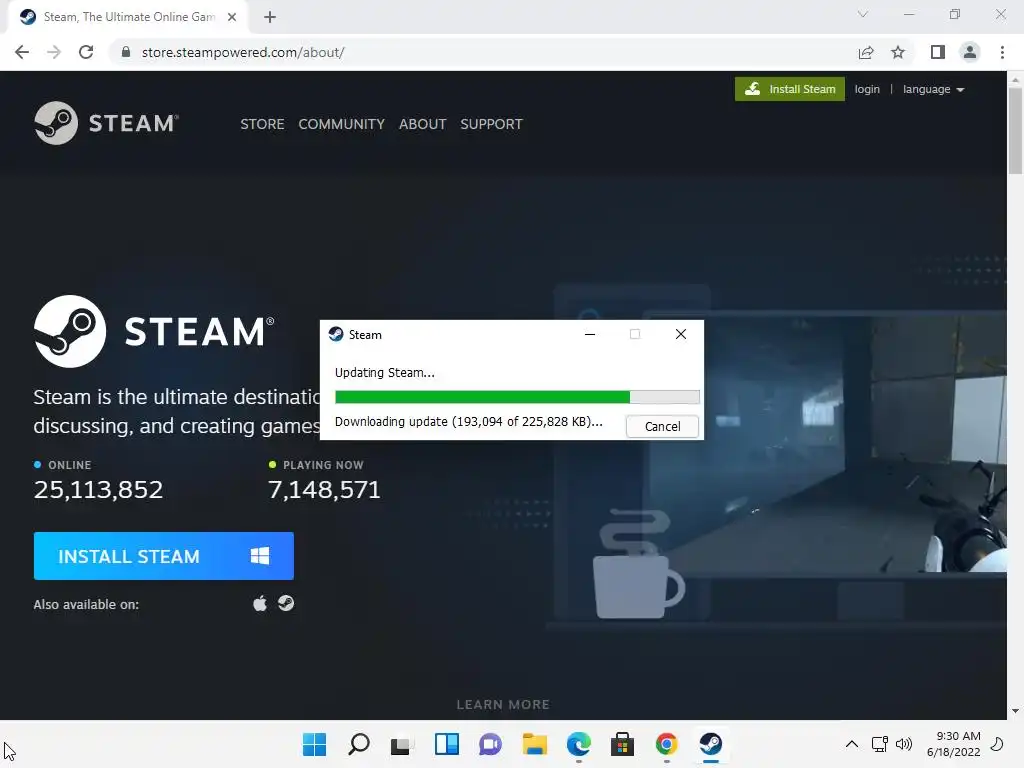1024x768 pixels.
Task: Open the Chrome profile avatar
Action: point(970,52)
